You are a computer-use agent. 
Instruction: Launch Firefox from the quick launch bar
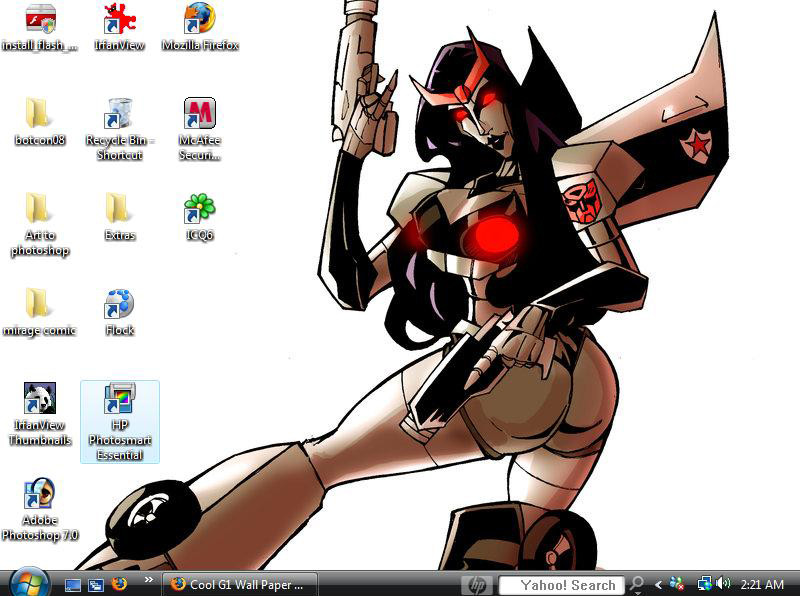coord(119,584)
